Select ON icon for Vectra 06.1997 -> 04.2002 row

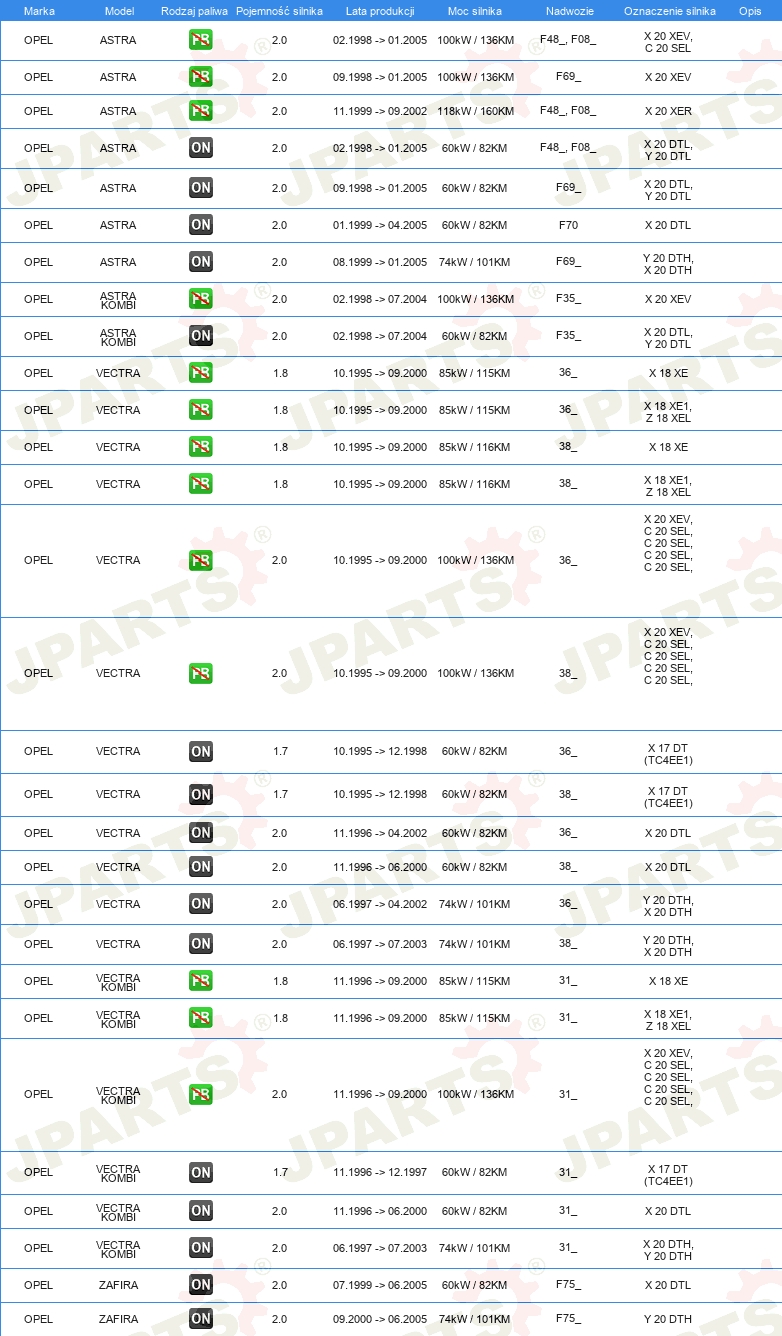pos(201,904)
